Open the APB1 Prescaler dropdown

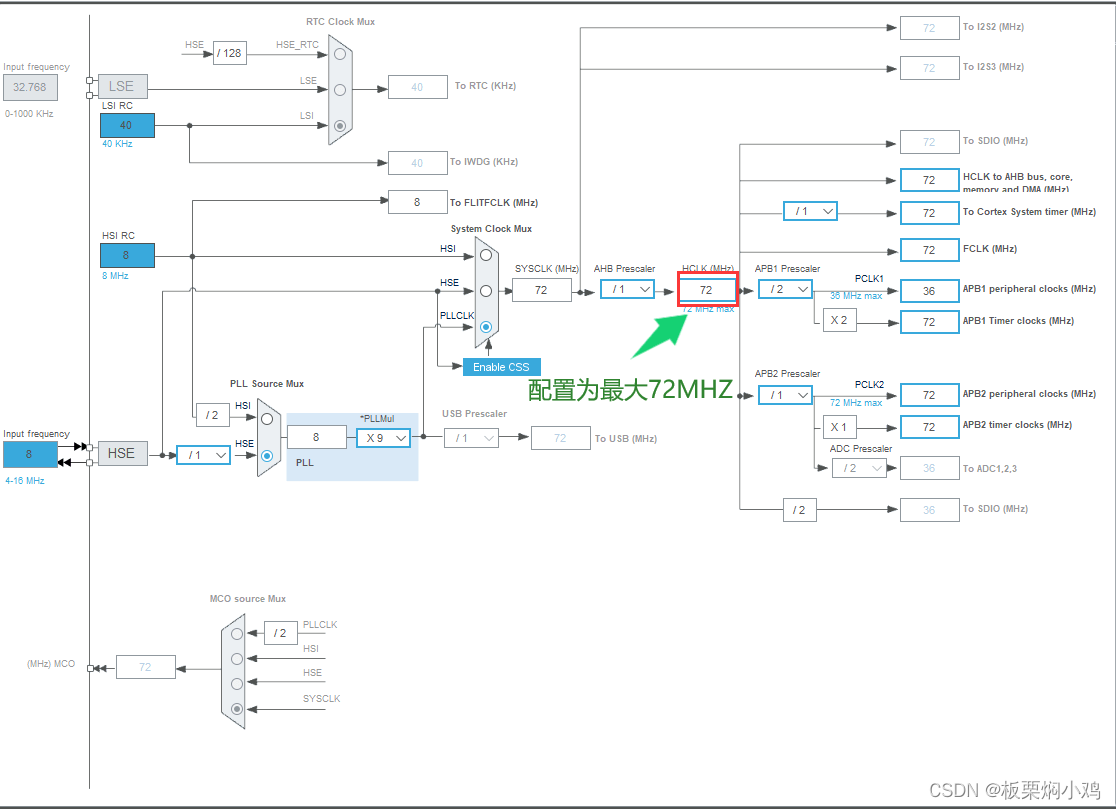785,289
